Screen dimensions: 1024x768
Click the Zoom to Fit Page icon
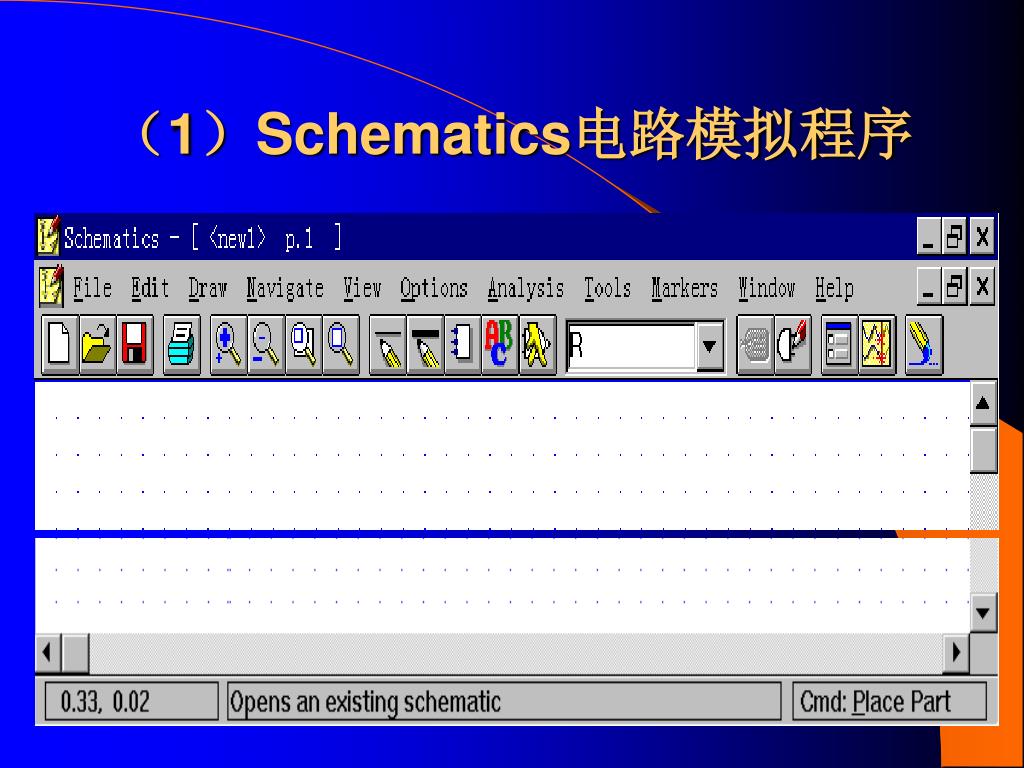(x=342, y=344)
